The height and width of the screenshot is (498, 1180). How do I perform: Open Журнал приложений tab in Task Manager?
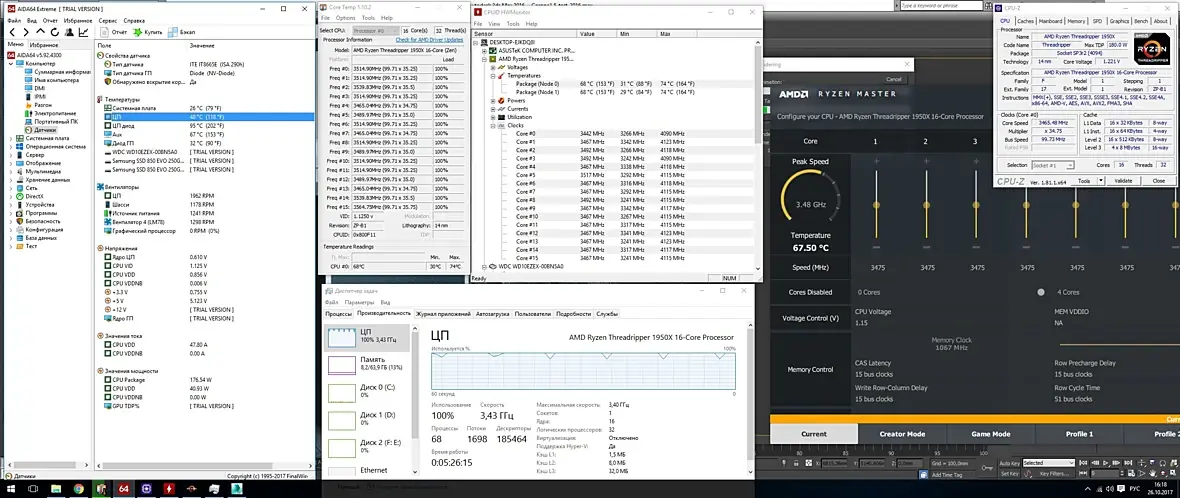tap(443, 314)
